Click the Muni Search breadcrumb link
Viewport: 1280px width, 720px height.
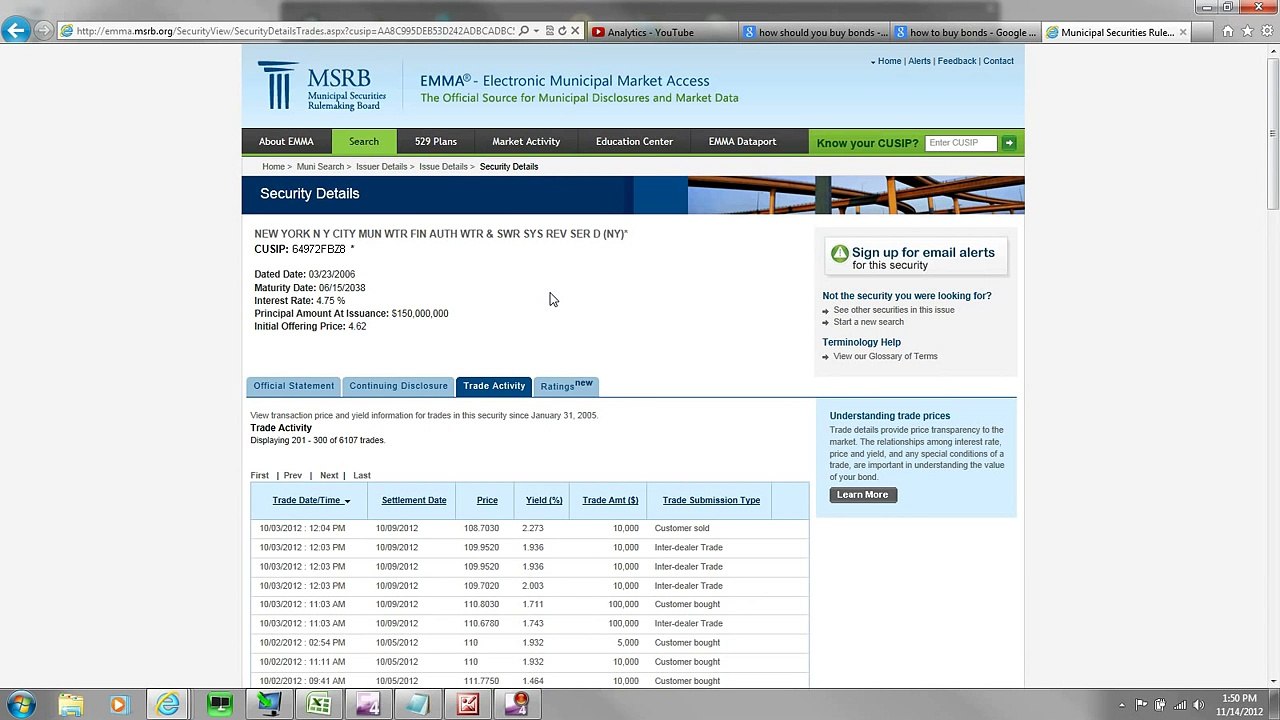320,167
